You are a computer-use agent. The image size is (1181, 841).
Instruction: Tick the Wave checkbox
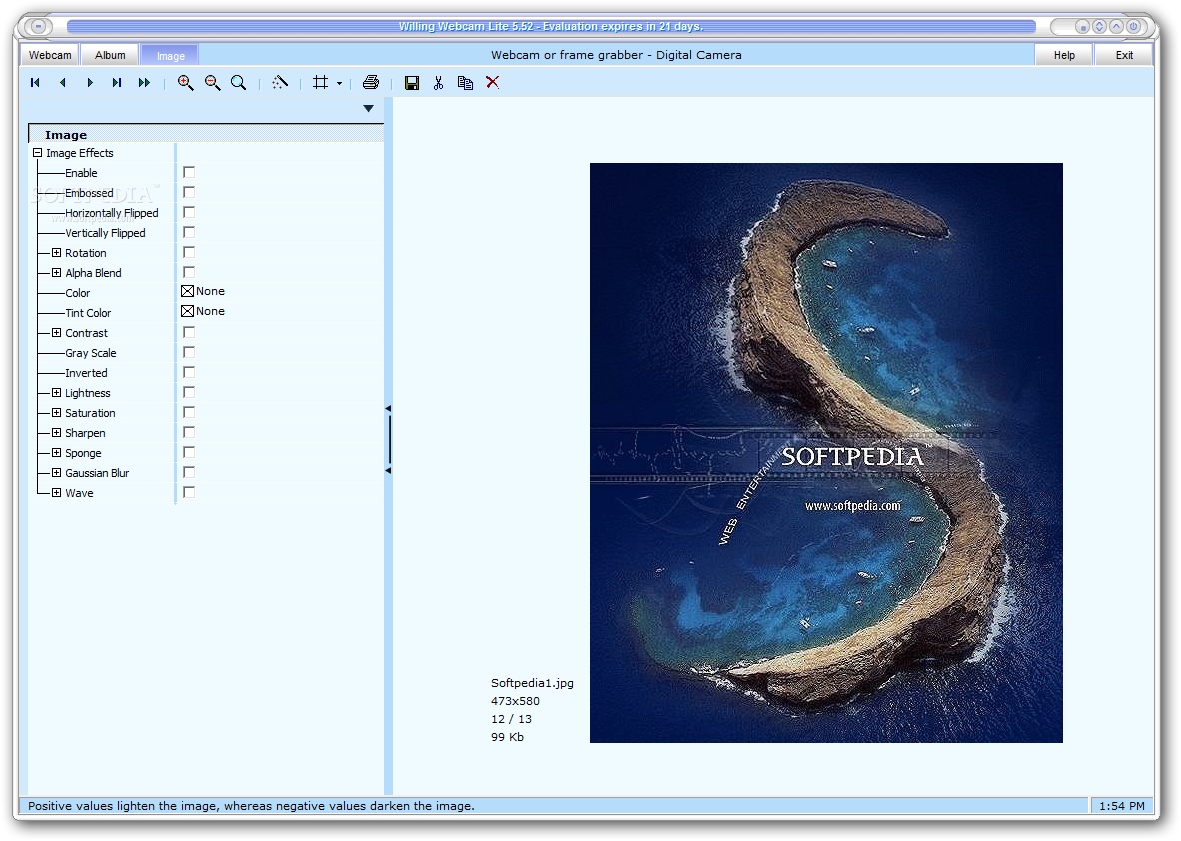point(189,492)
